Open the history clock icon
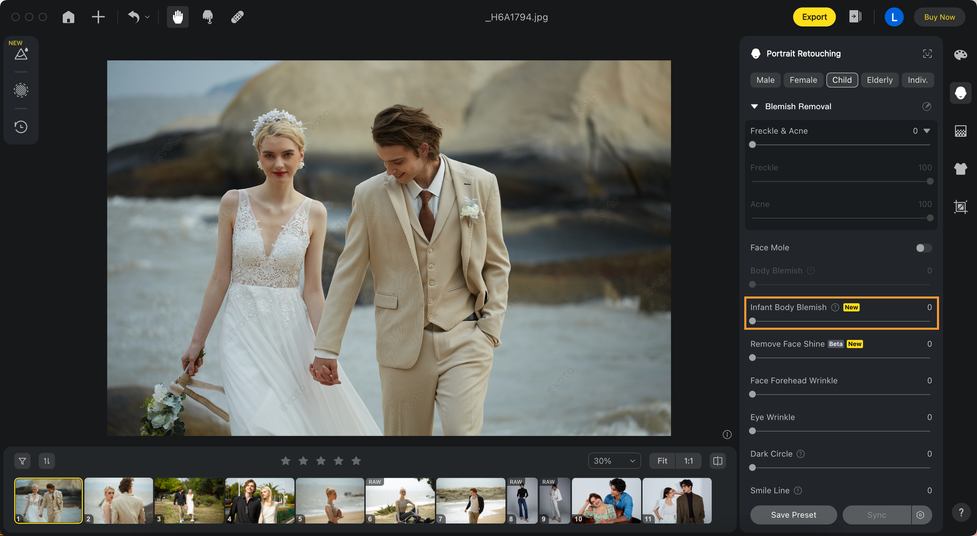 point(21,127)
